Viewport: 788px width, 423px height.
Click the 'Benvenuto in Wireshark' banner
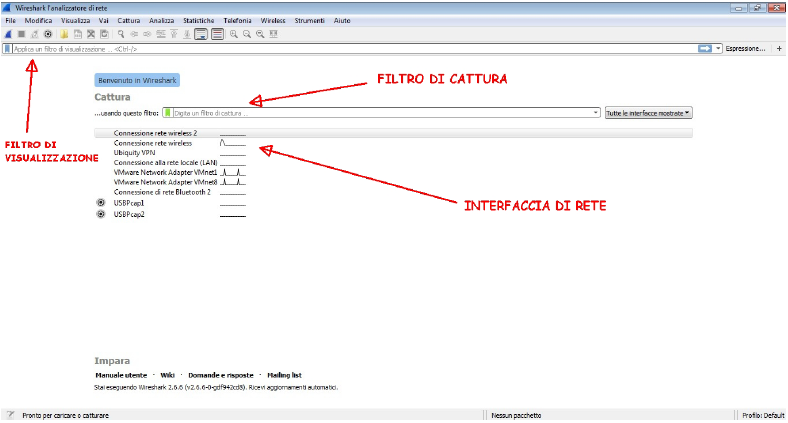point(137,80)
